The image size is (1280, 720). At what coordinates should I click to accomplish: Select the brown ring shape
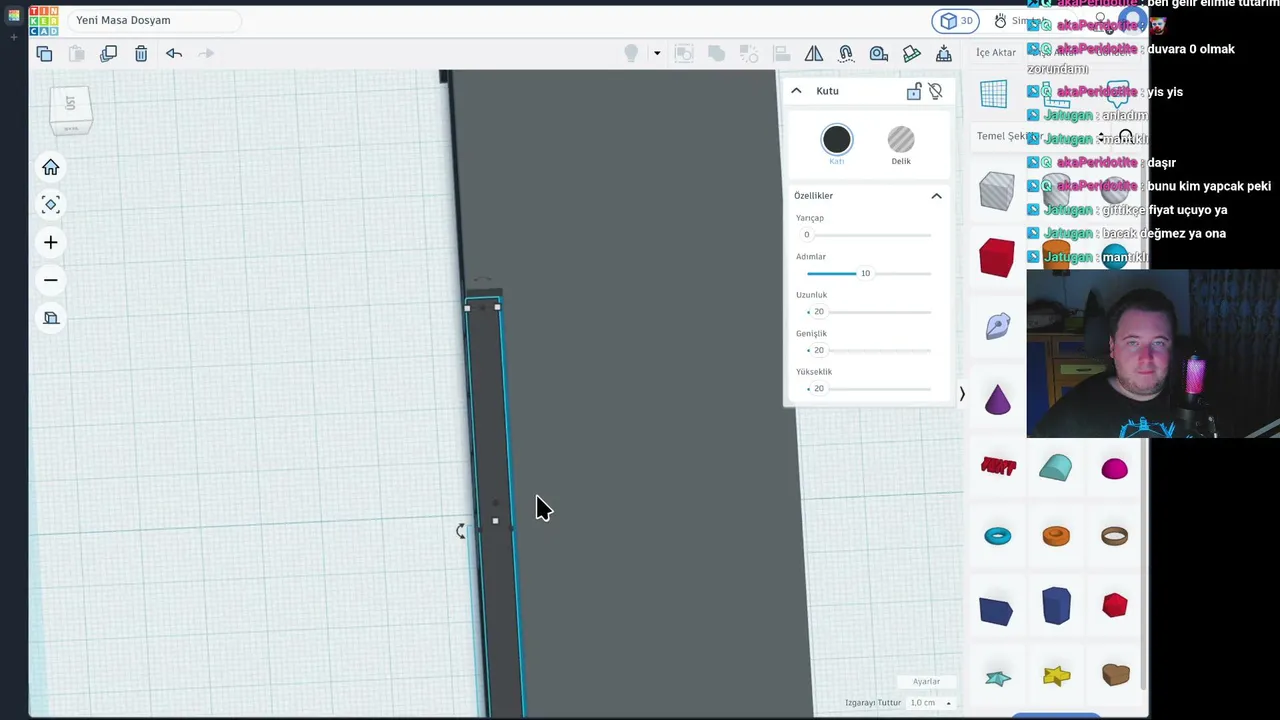click(1114, 536)
